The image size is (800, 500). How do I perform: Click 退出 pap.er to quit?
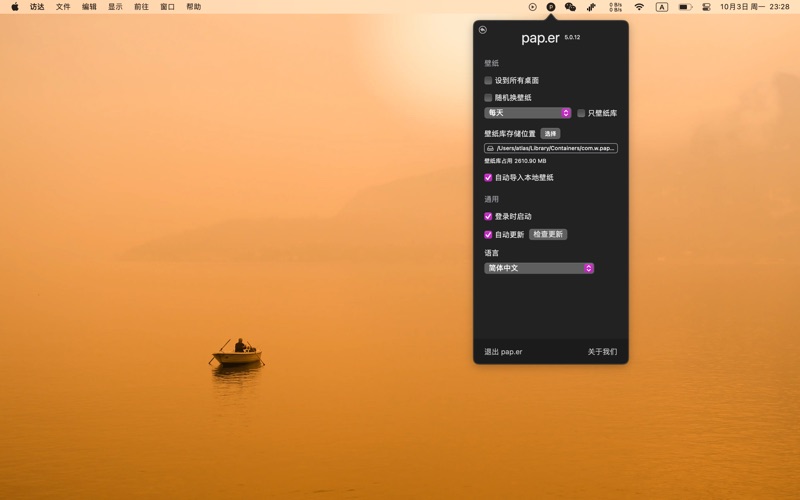503,352
